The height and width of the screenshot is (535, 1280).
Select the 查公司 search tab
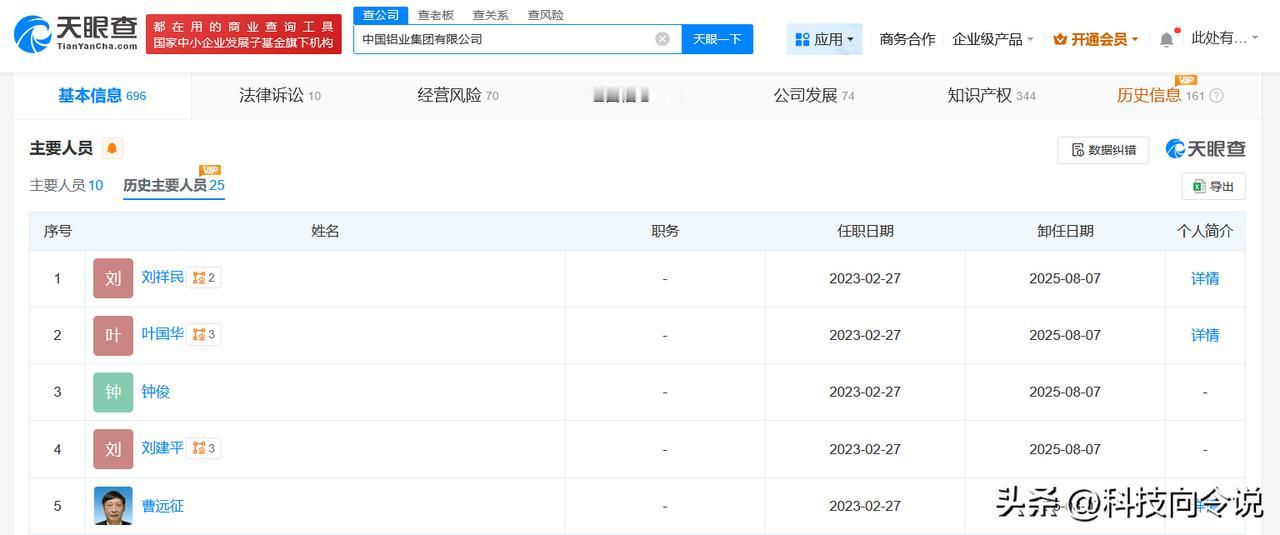[x=380, y=15]
